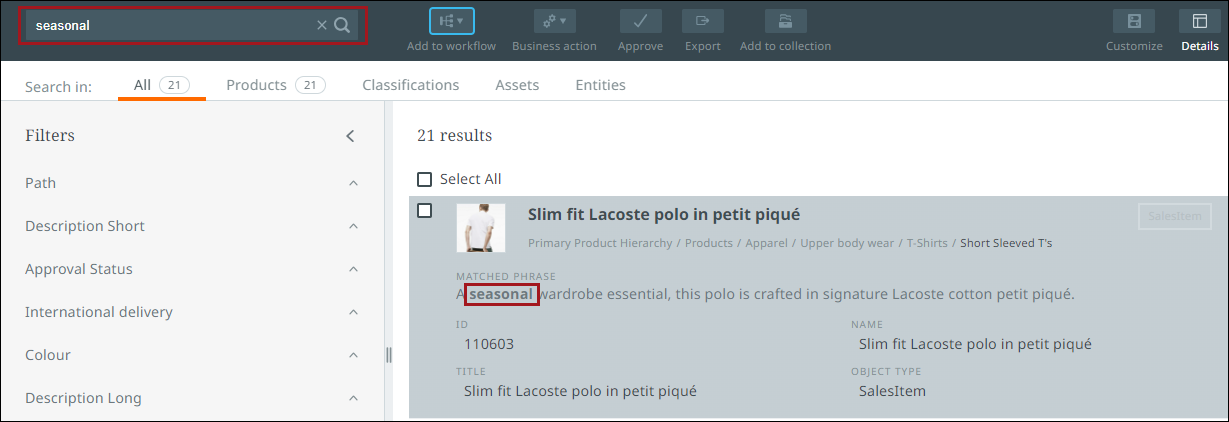Open the Customize icon
This screenshot has height=422, width=1229.
click(1134, 21)
